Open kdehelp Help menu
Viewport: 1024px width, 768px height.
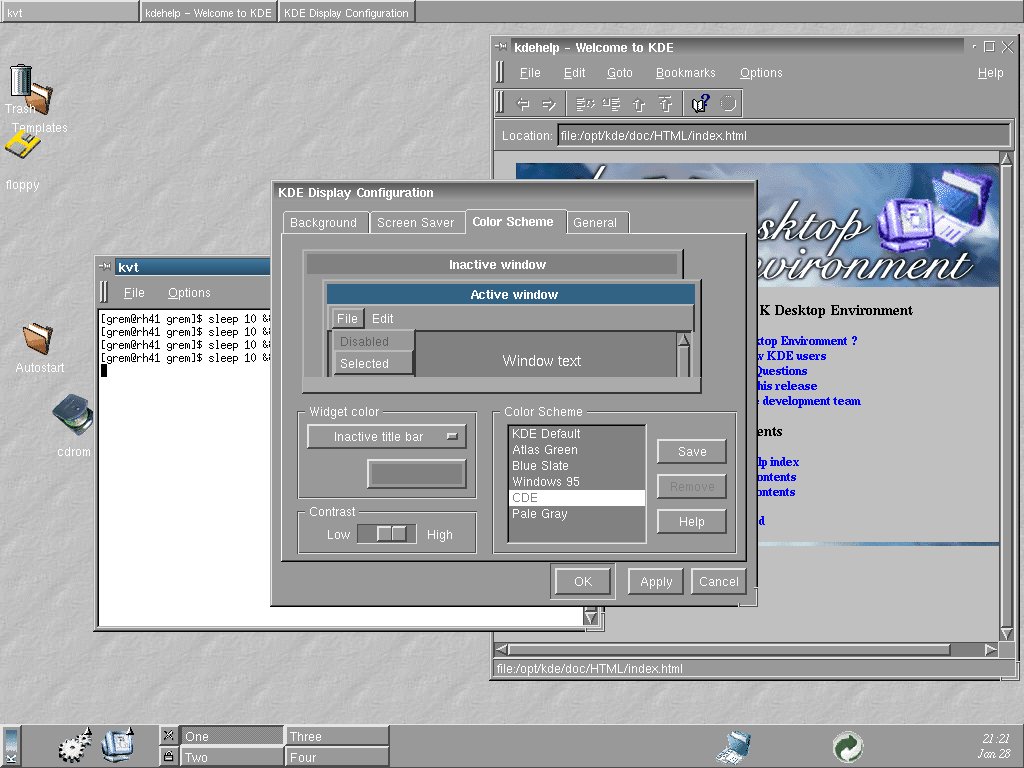(x=990, y=72)
